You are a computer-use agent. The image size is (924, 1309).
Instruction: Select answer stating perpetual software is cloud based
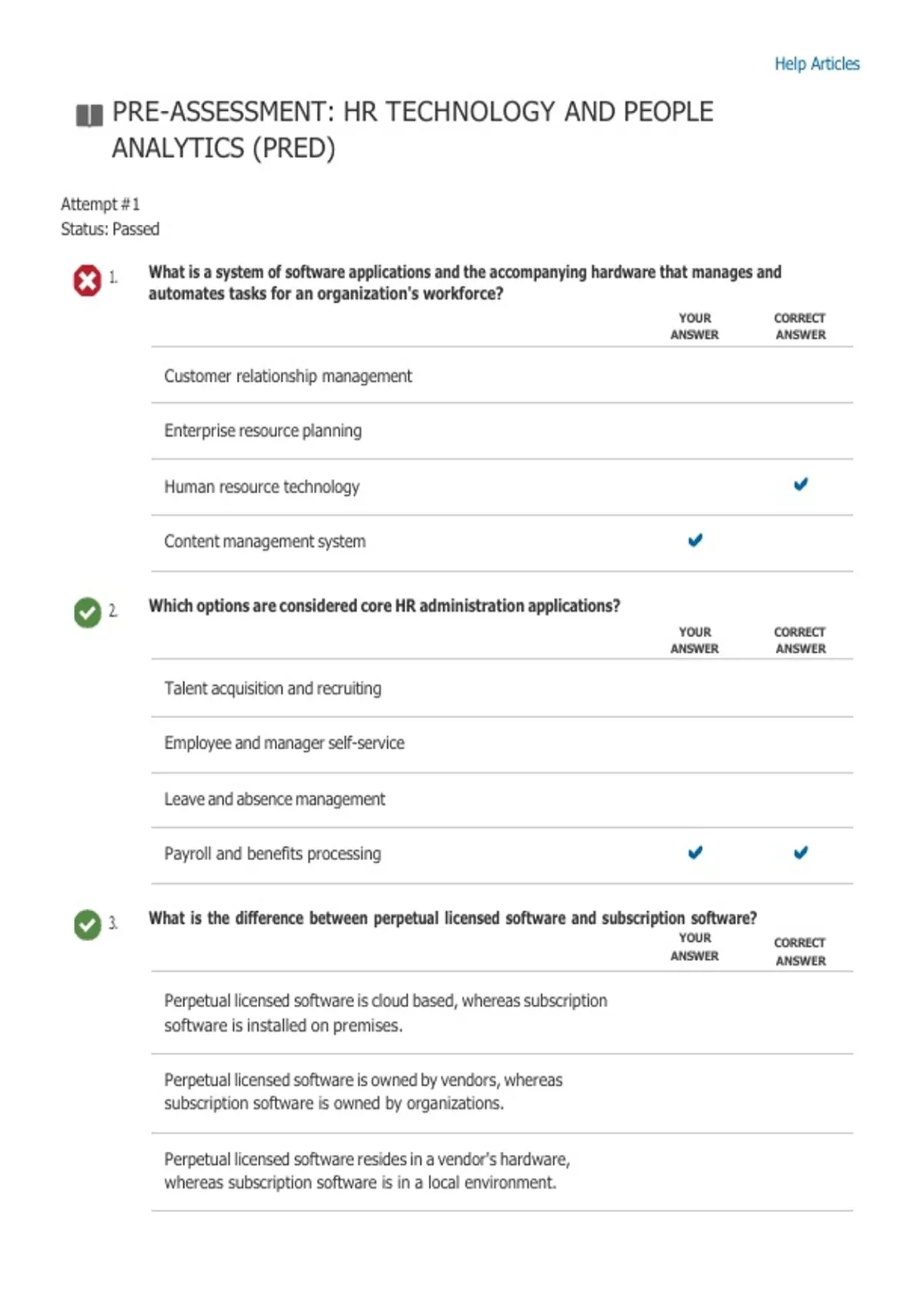tap(502, 1013)
